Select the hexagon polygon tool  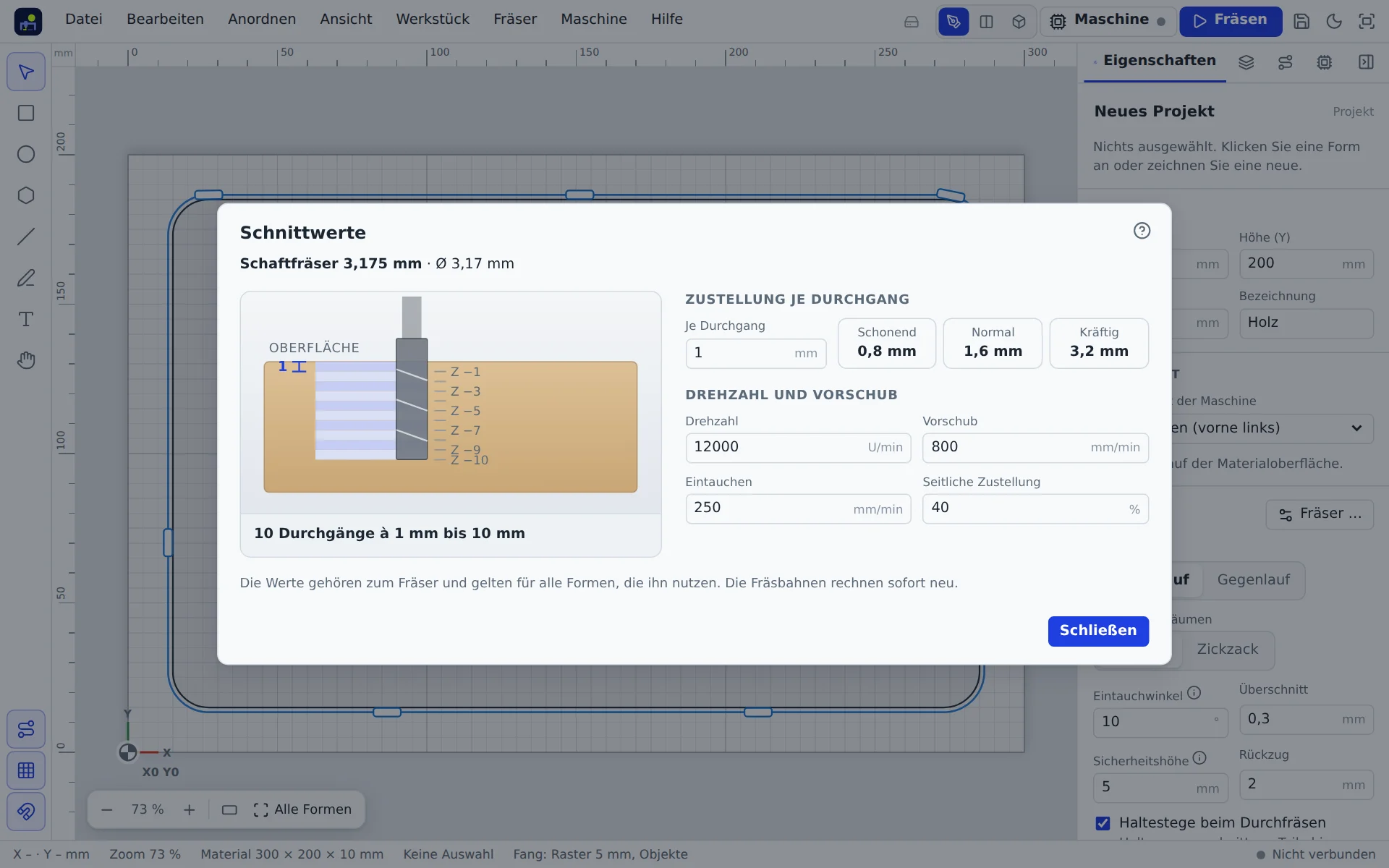point(26,196)
